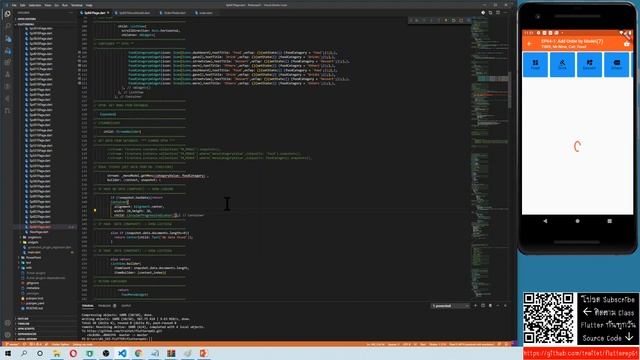Tap the Android back navigation button
The height and width of the screenshot is (360, 640).
pyautogui.click(x=545, y=221)
